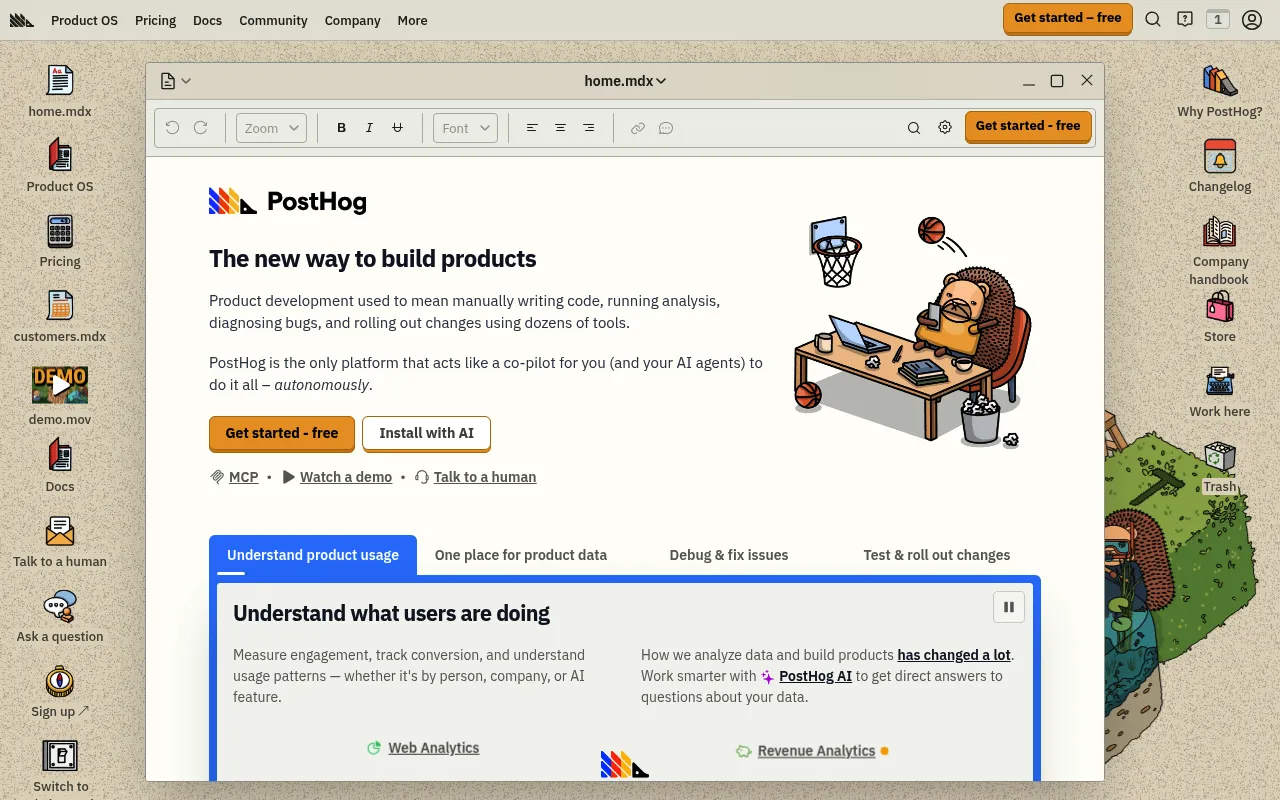This screenshot has height=800, width=1280.
Task: Select the Understand product usage tab
Action: tap(313, 555)
